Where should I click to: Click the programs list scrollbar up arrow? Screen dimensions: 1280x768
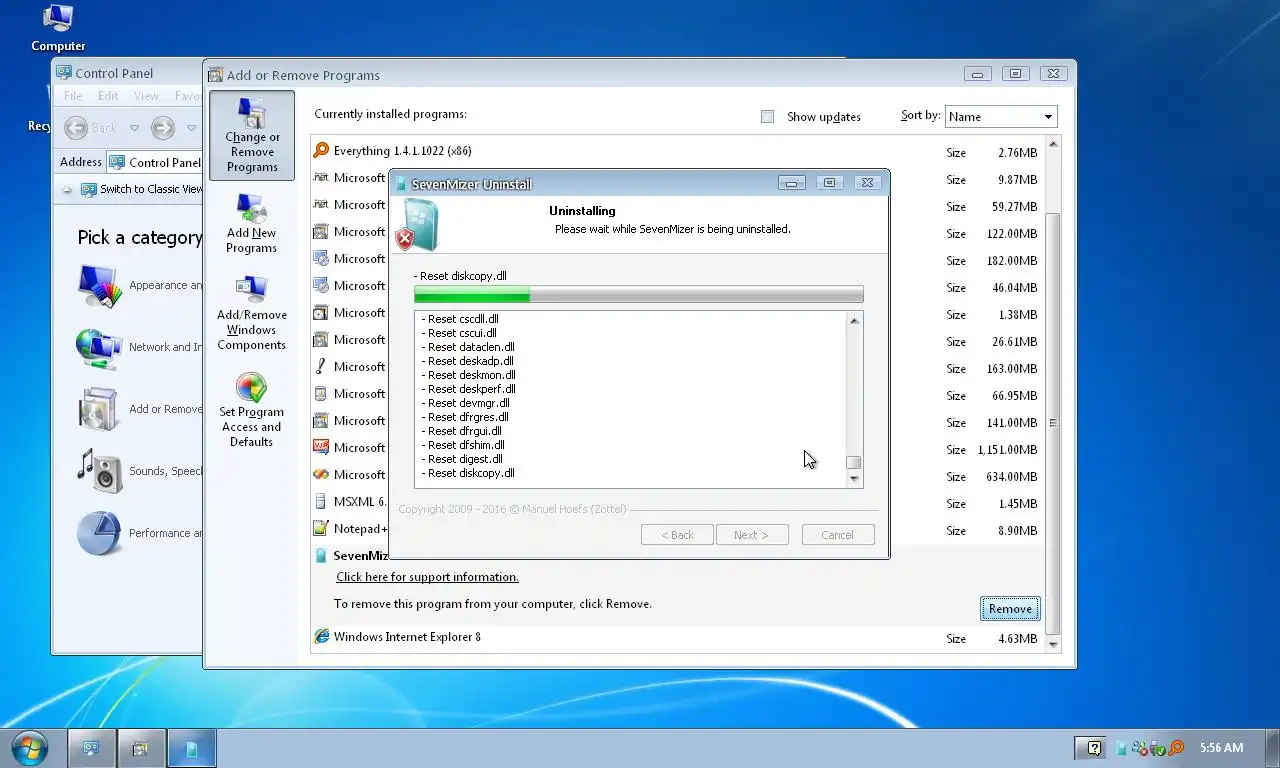(1052, 145)
